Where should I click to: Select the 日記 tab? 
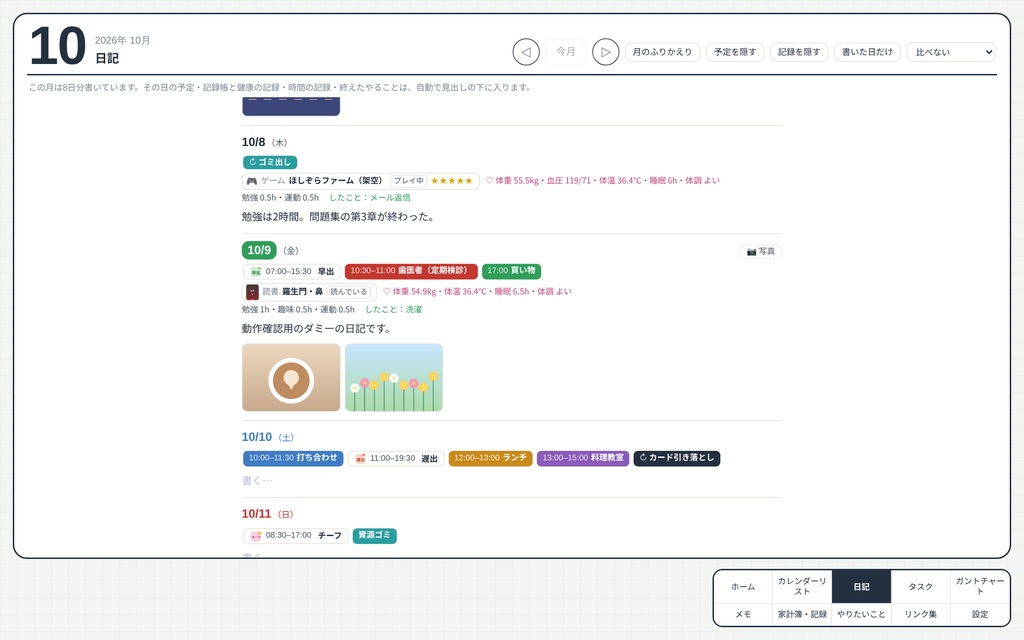[861, 586]
